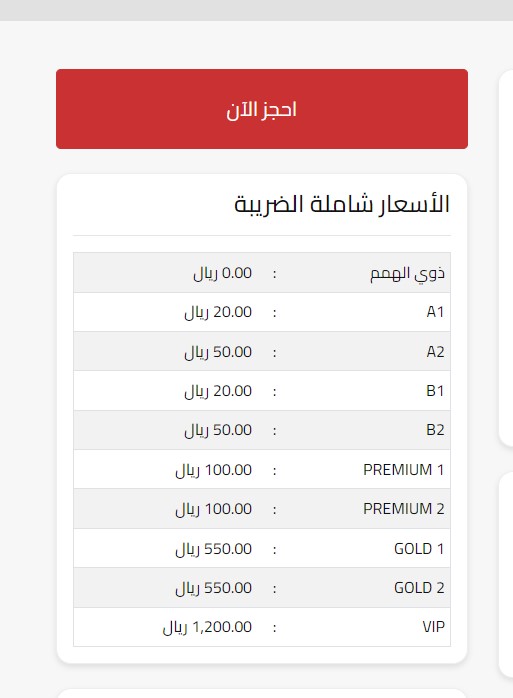
Task: Click the 550.00 ريال price for GOLD 2
Action: tap(214, 588)
